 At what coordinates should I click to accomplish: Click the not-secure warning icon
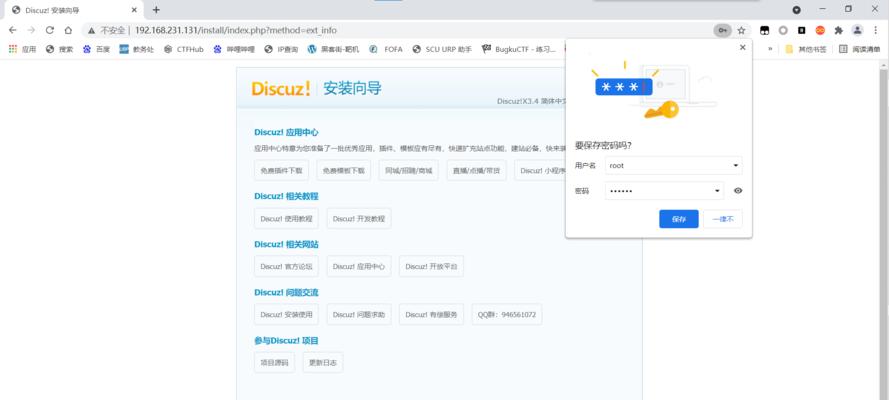point(91,30)
